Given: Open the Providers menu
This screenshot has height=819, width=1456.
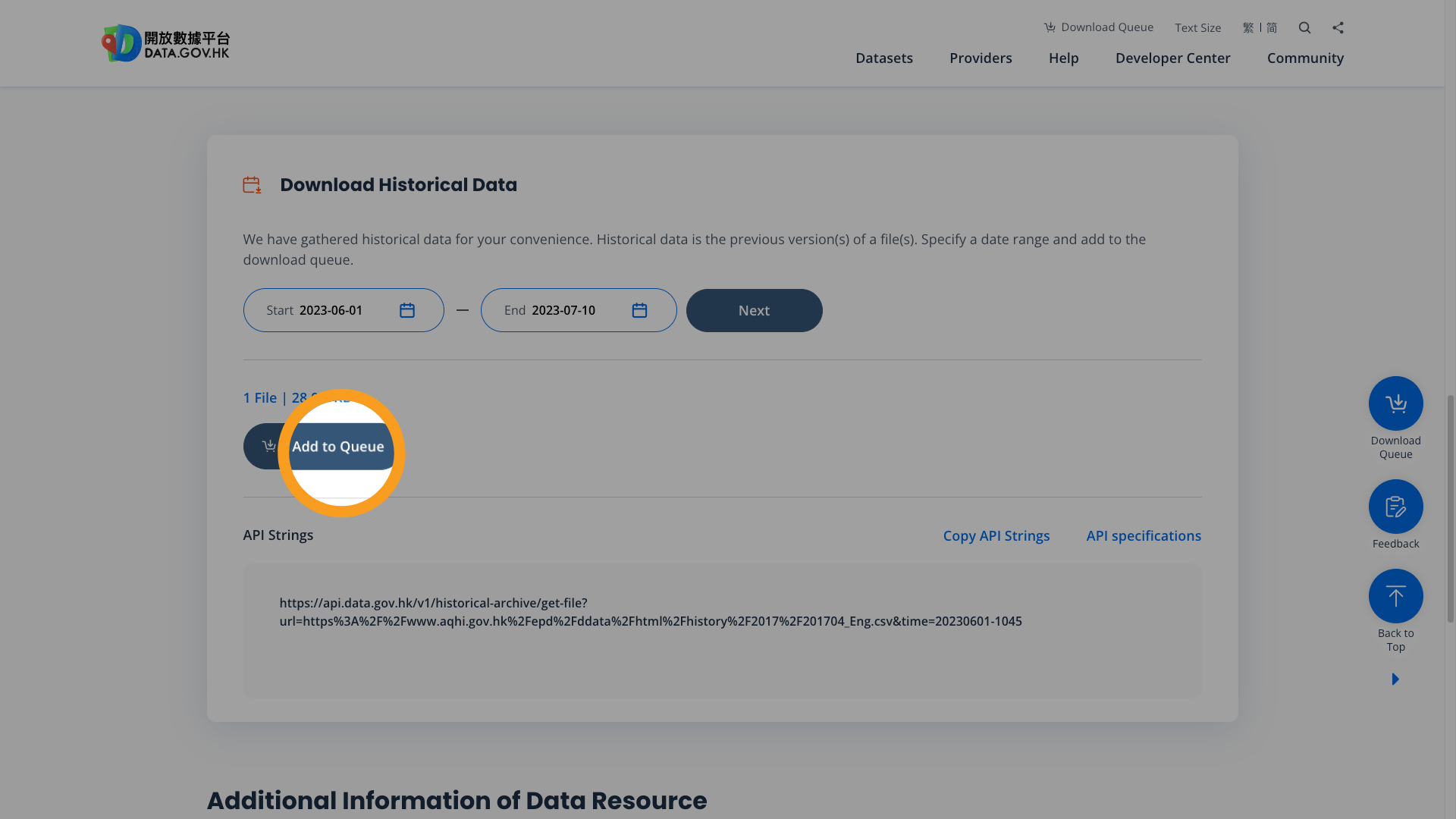Looking at the screenshot, I should (981, 58).
